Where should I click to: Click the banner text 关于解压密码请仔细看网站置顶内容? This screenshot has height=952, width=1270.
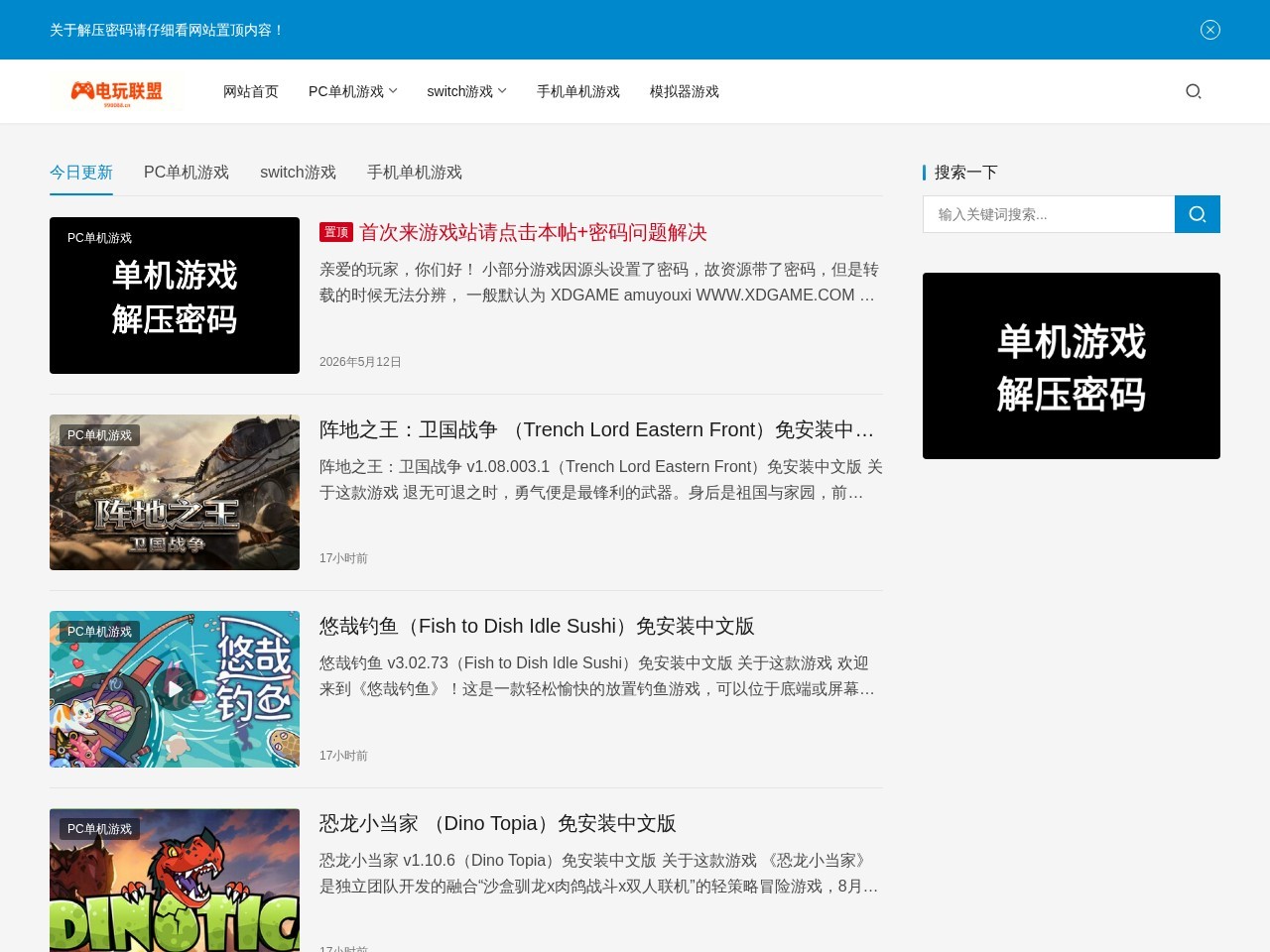(x=167, y=30)
